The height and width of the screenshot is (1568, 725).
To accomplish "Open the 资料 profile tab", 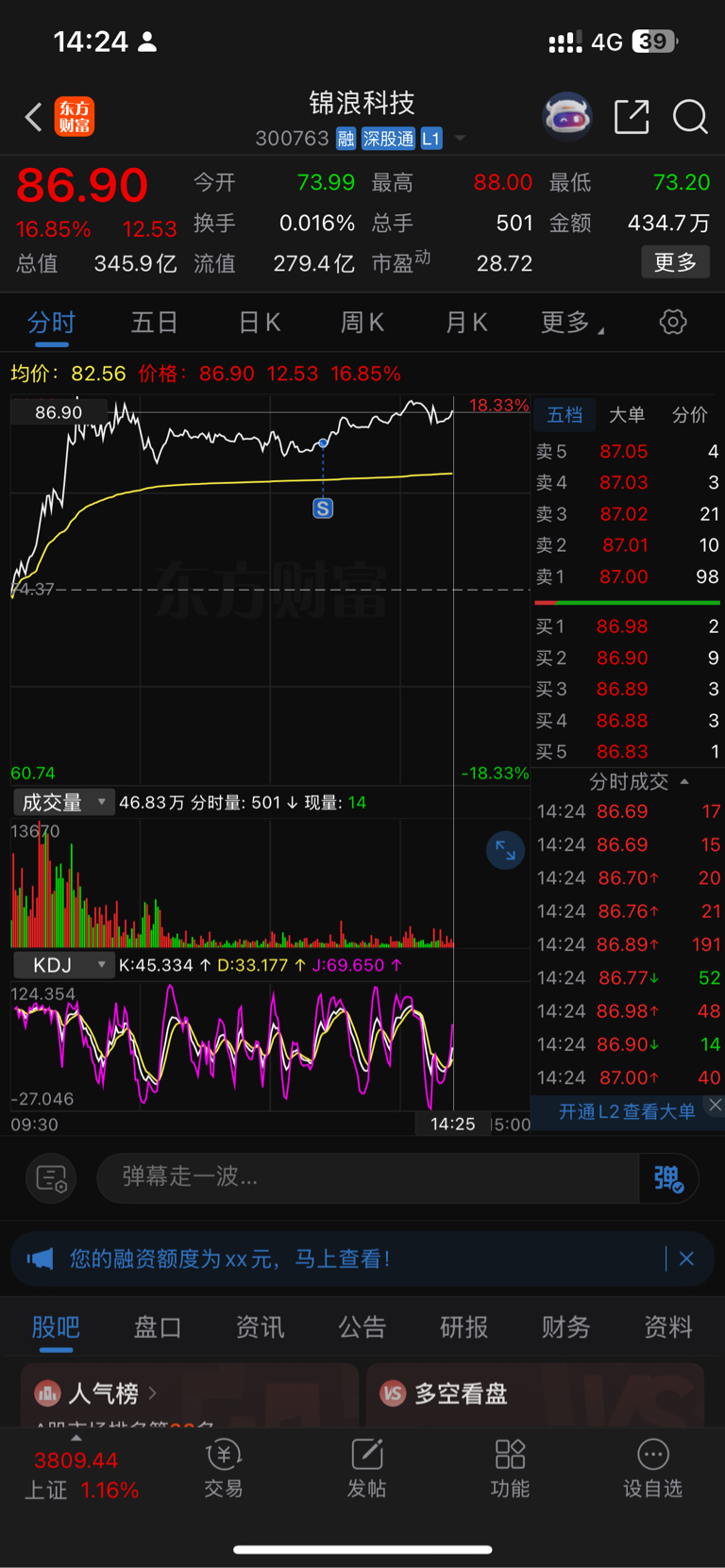I will coord(668,1327).
